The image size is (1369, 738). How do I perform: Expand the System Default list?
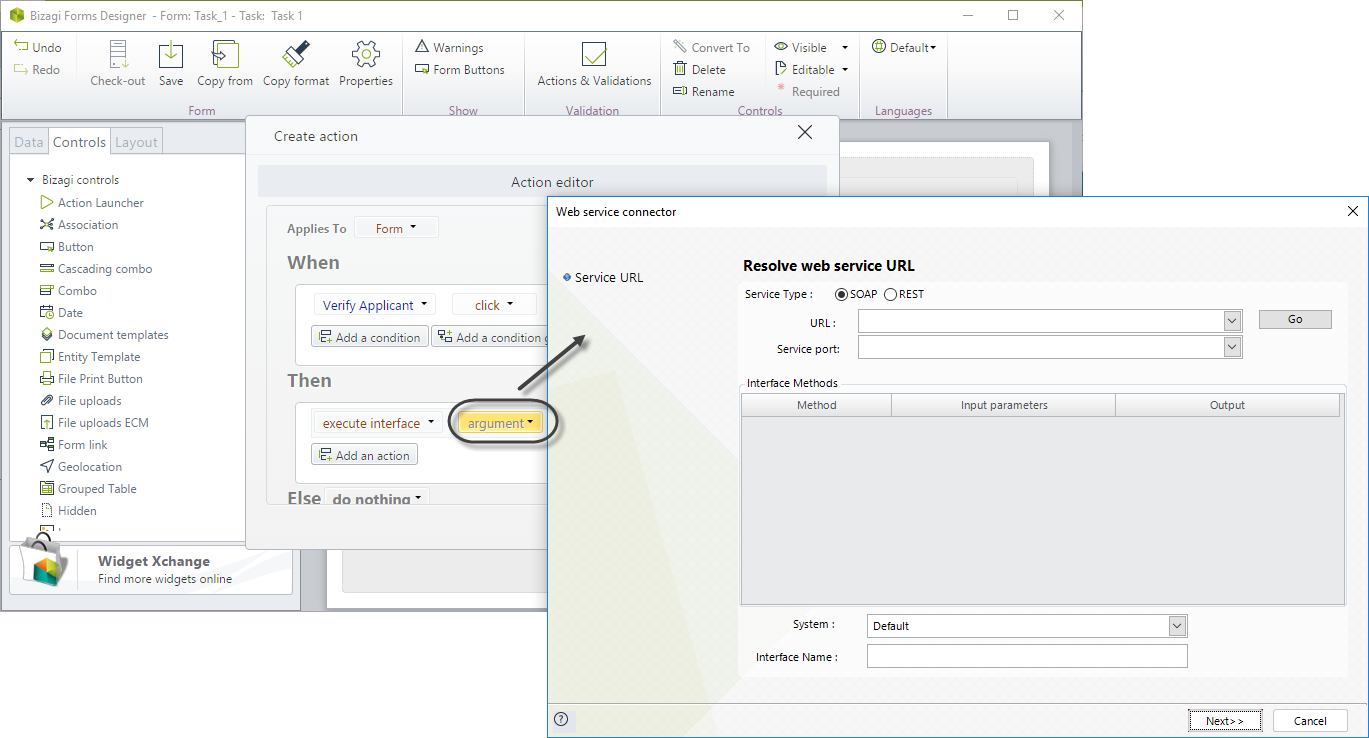click(1177, 626)
